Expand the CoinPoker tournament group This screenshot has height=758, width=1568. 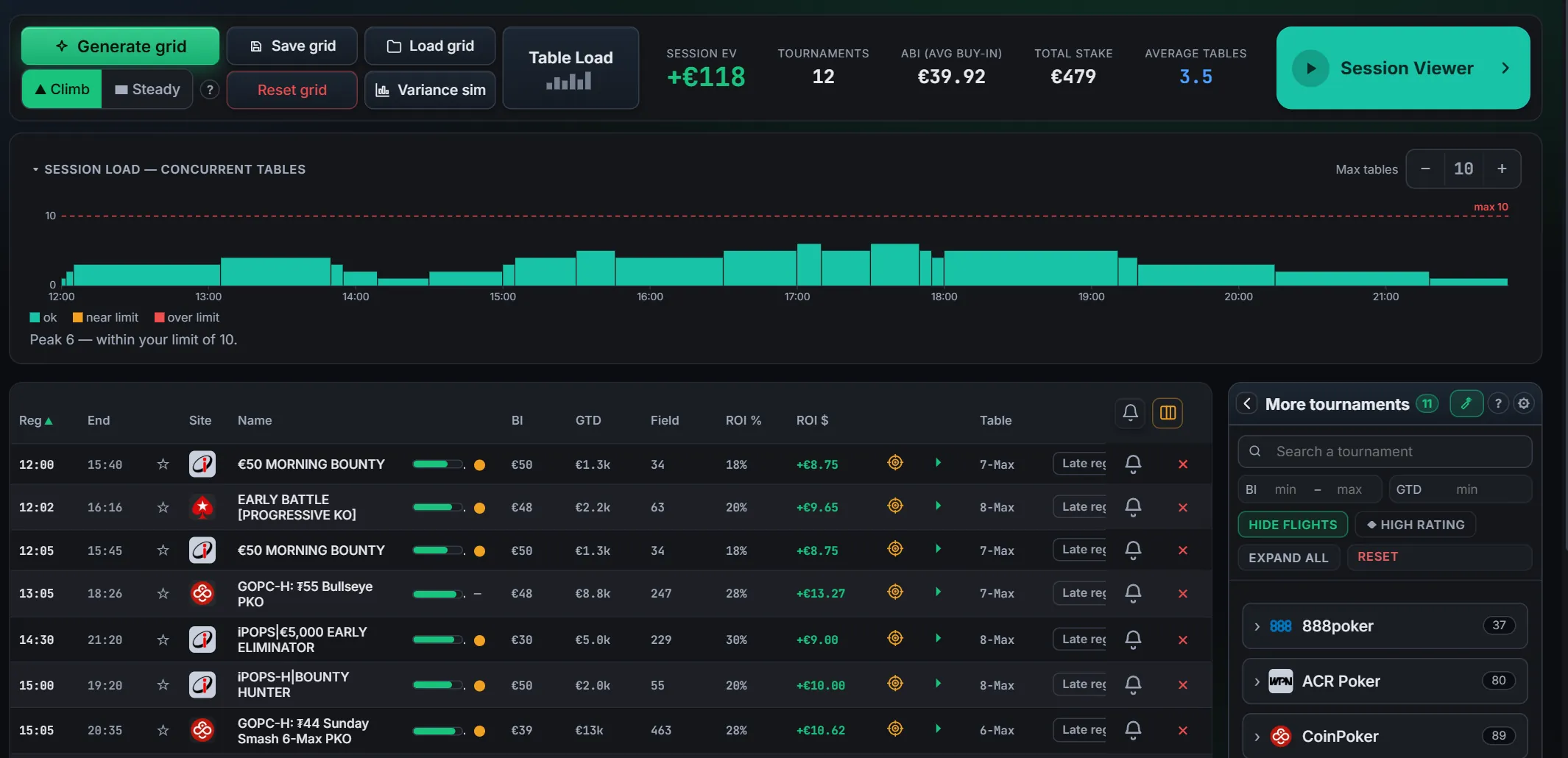pos(1385,736)
